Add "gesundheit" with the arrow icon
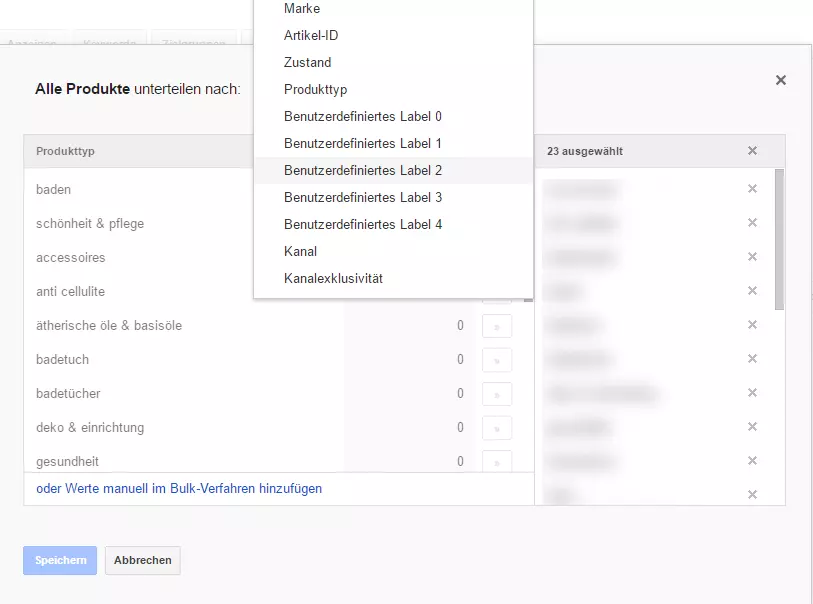Viewport: 813px width, 604px height. point(497,461)
